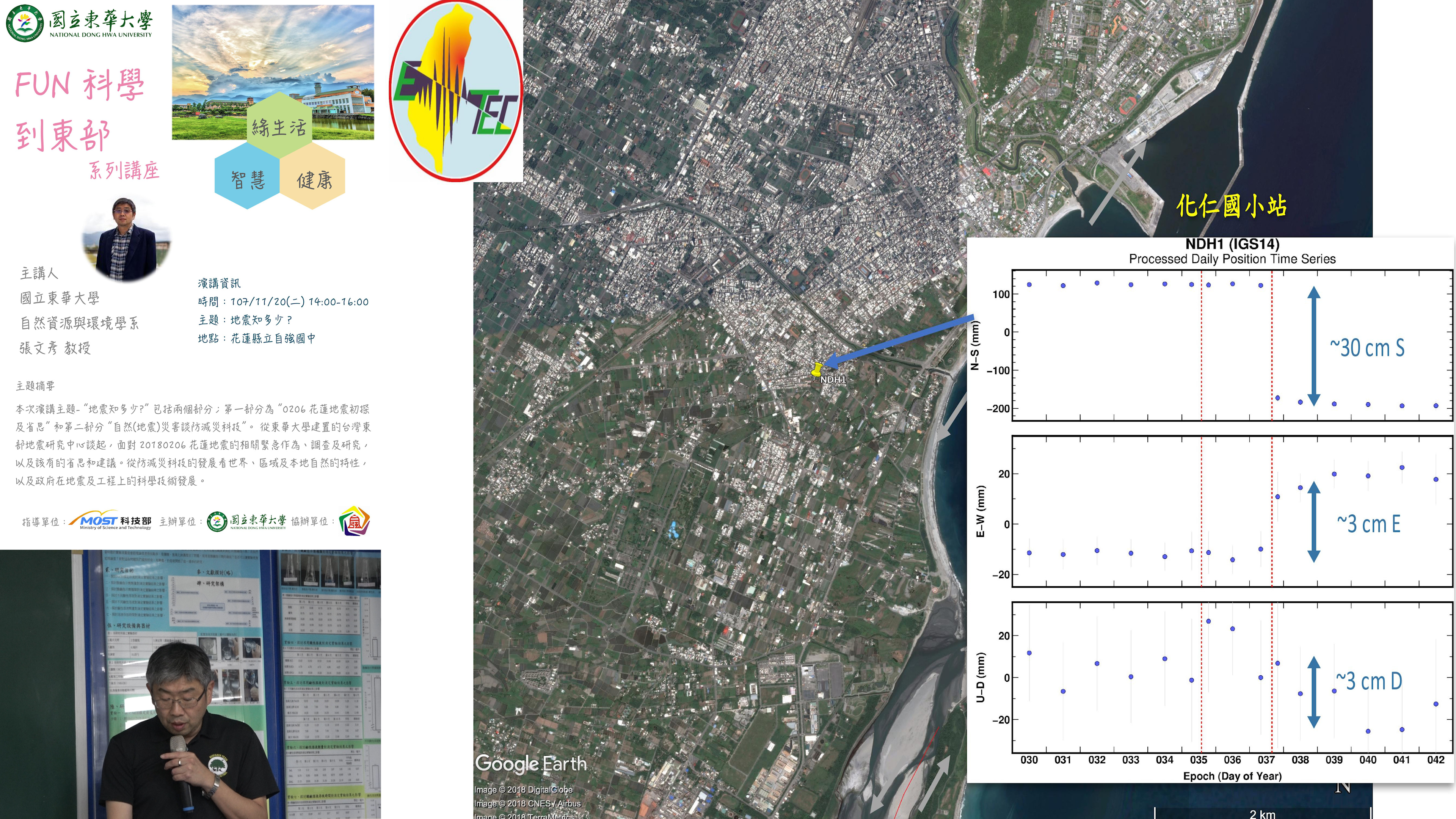
Task: Click the NDH1 (IGS14) chart title
Action: [1232, 244]
